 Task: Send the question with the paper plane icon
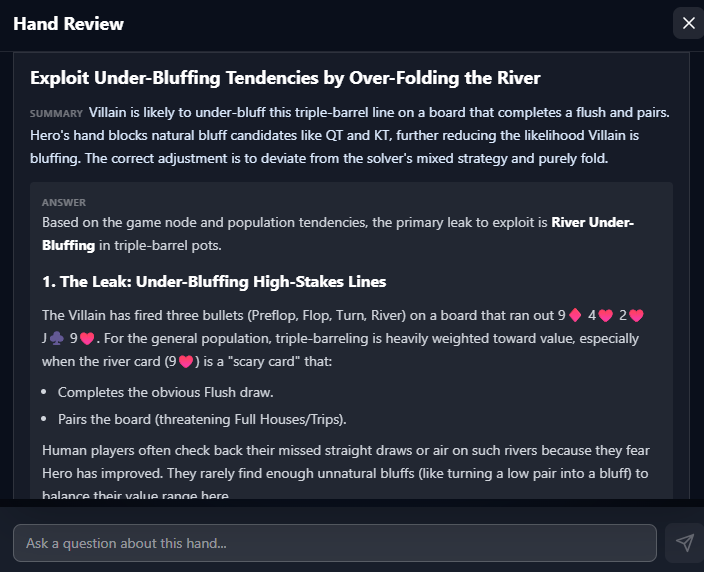click(x=684, y=543)
